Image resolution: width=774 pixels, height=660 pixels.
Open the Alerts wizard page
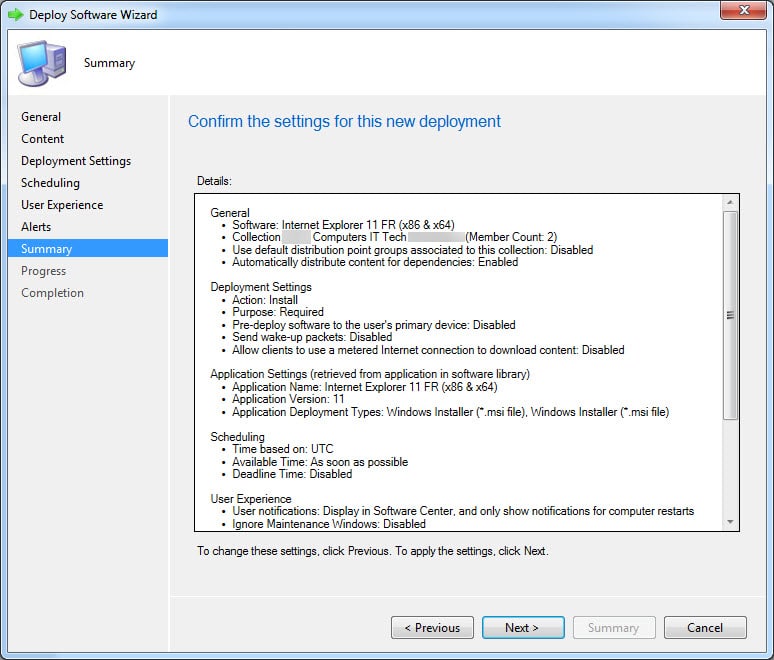pyautogui.click(x=36, y=227)
